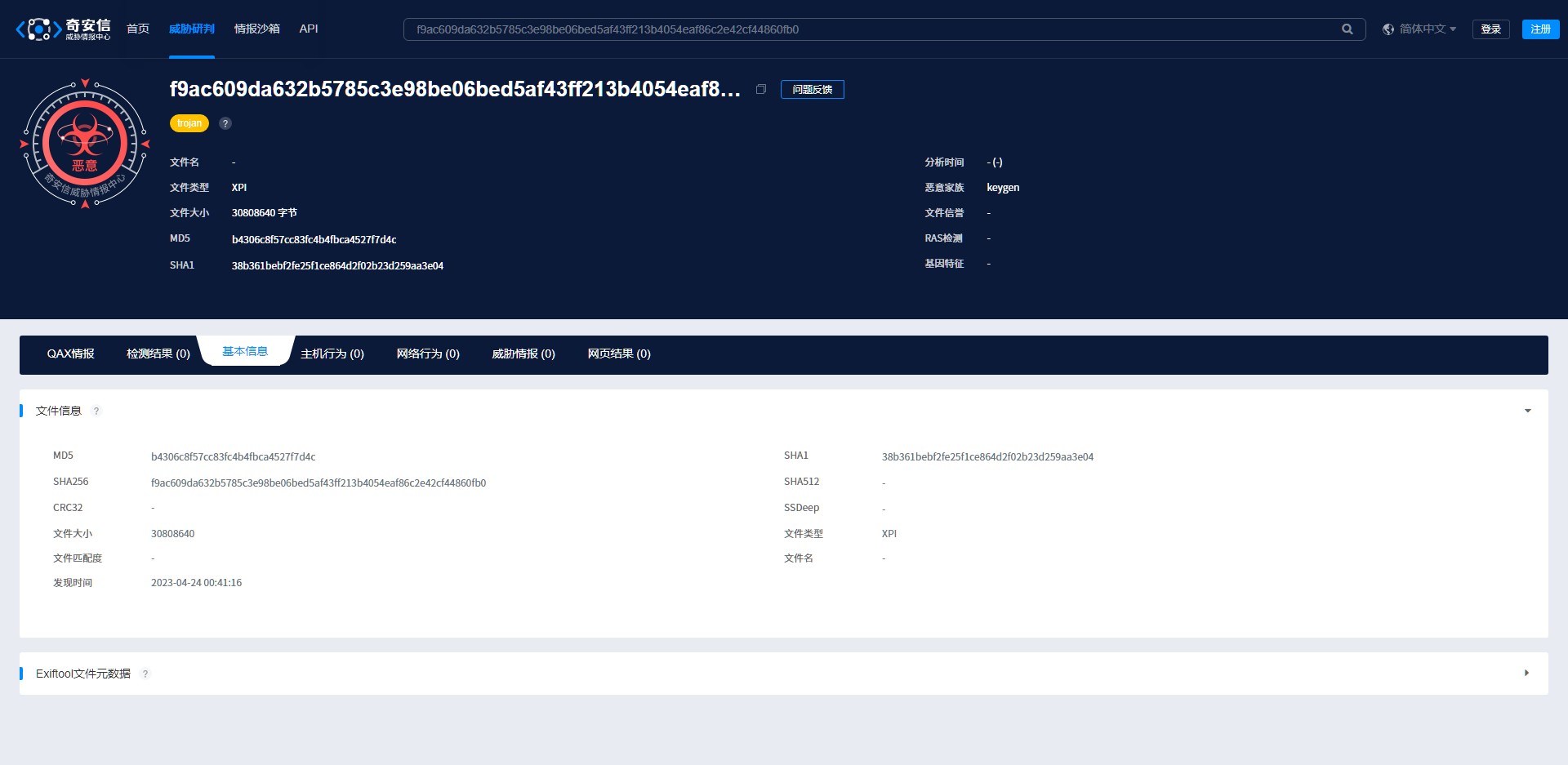Click the 30808640 size value in 文件信息

[x=172, y=534]
